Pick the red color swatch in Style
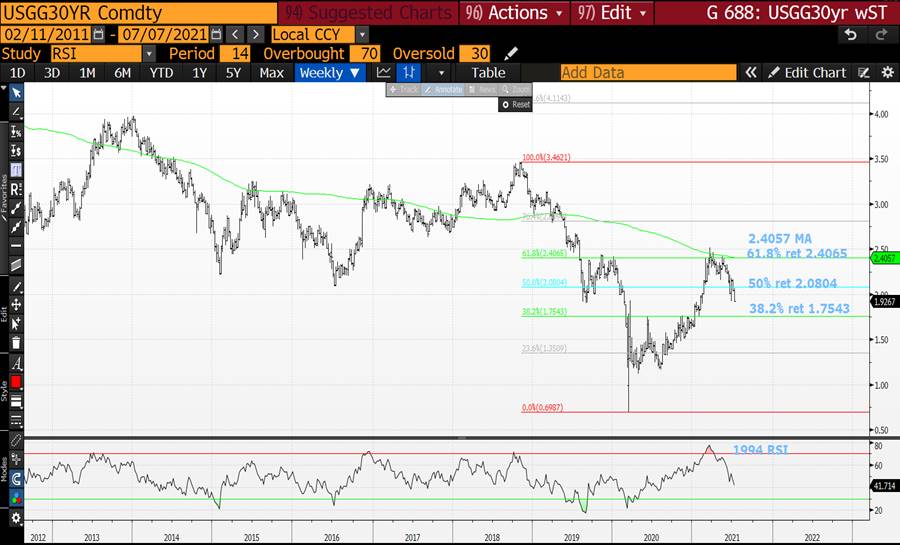This screenshot has width=900, height=545. point(16,382)
